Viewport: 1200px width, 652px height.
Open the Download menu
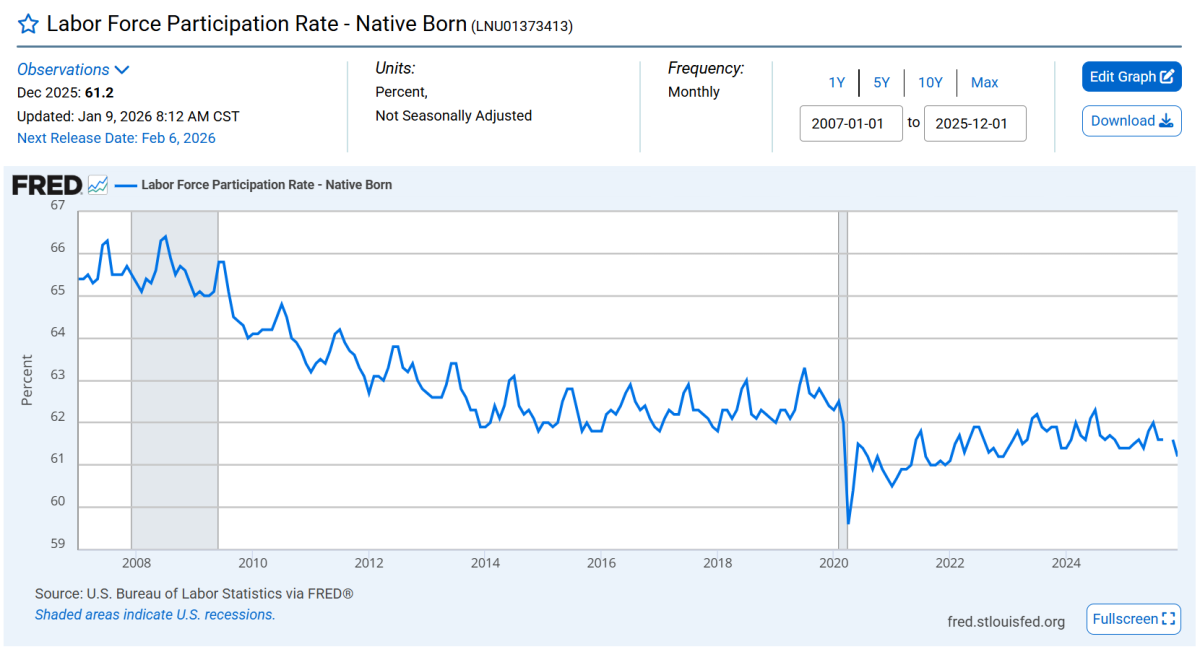(1131, 121)
